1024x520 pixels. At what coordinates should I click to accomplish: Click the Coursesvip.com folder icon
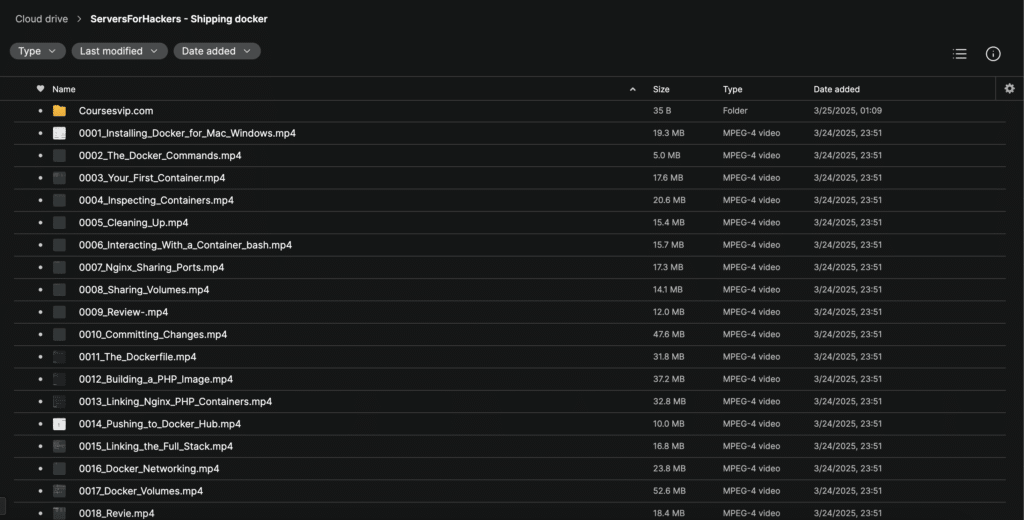pyautogui.click(x=59, y=111)
